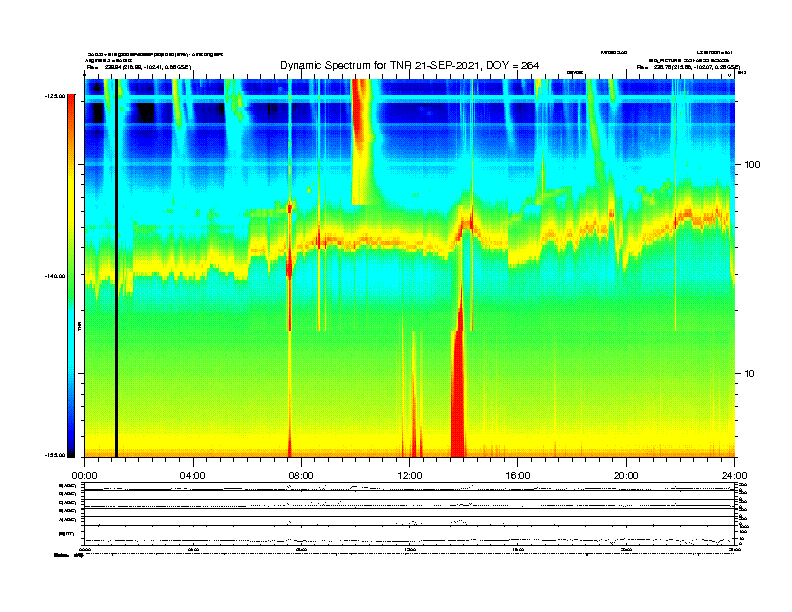The width and height of the screenshot is (792, 612).
Task: Click the vertical rainbow color scale bar
Action: pos(71,276)
